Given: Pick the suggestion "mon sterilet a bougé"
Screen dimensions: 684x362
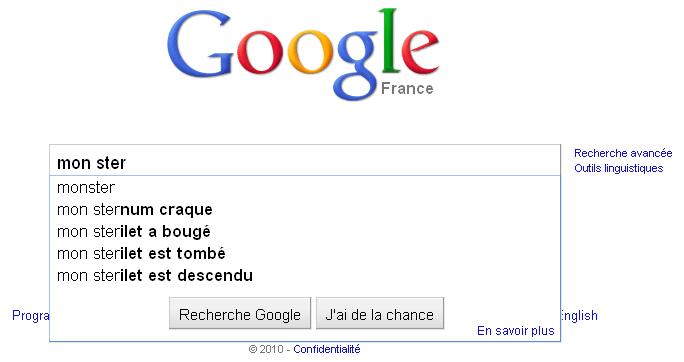Looking at the screenshot, I should coord(305,232).
